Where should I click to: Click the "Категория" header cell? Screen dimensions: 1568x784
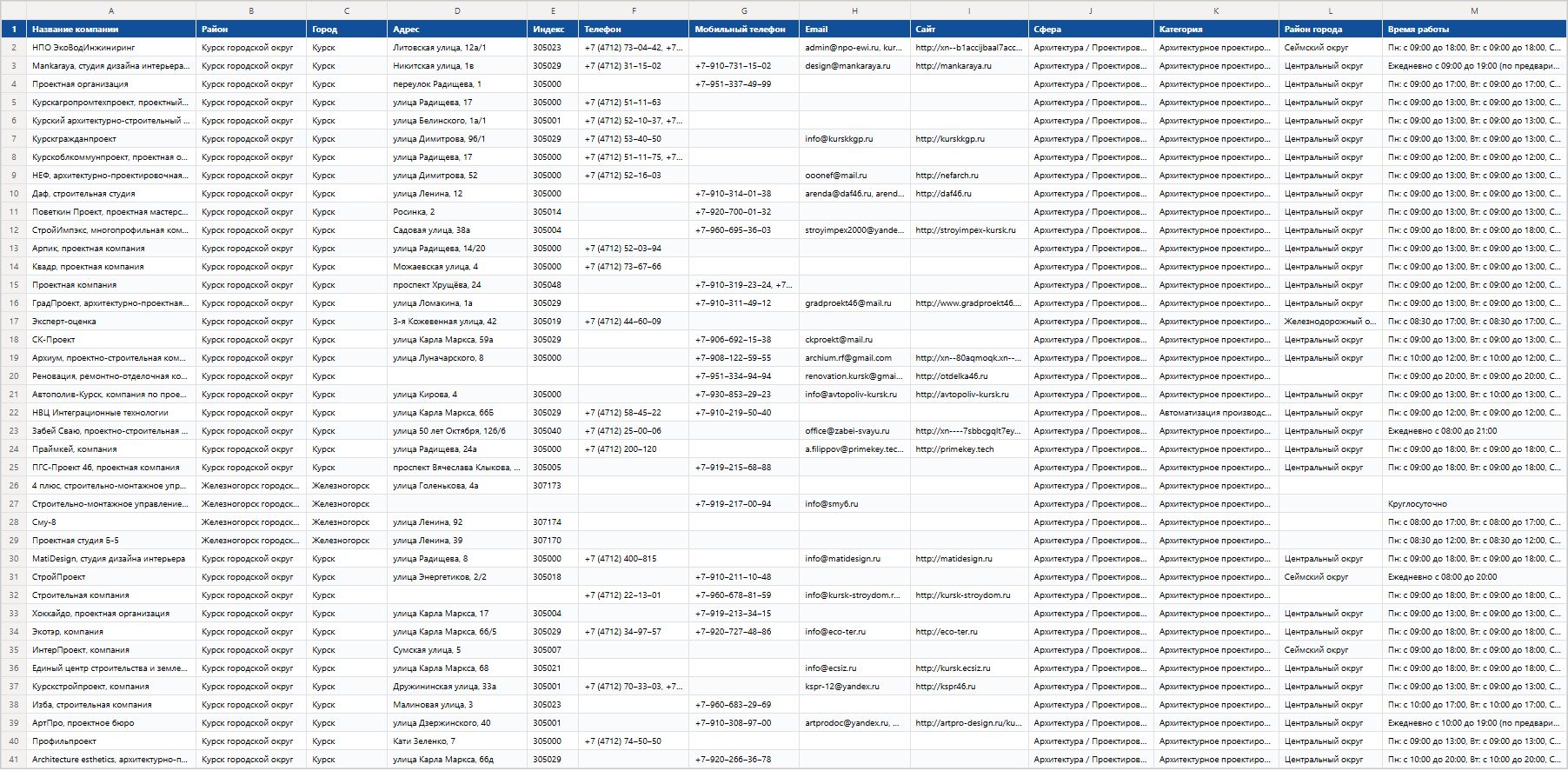(x=1216, y=29)
